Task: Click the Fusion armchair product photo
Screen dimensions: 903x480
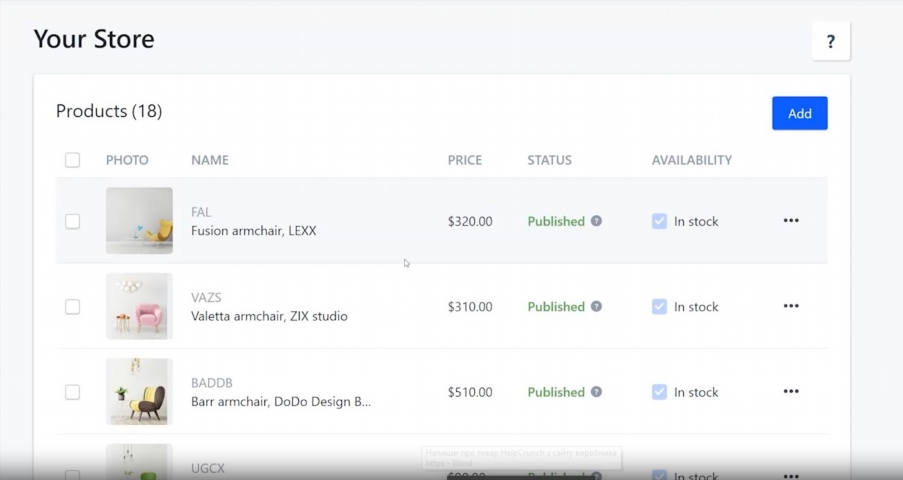Action: tap(139, 221)
